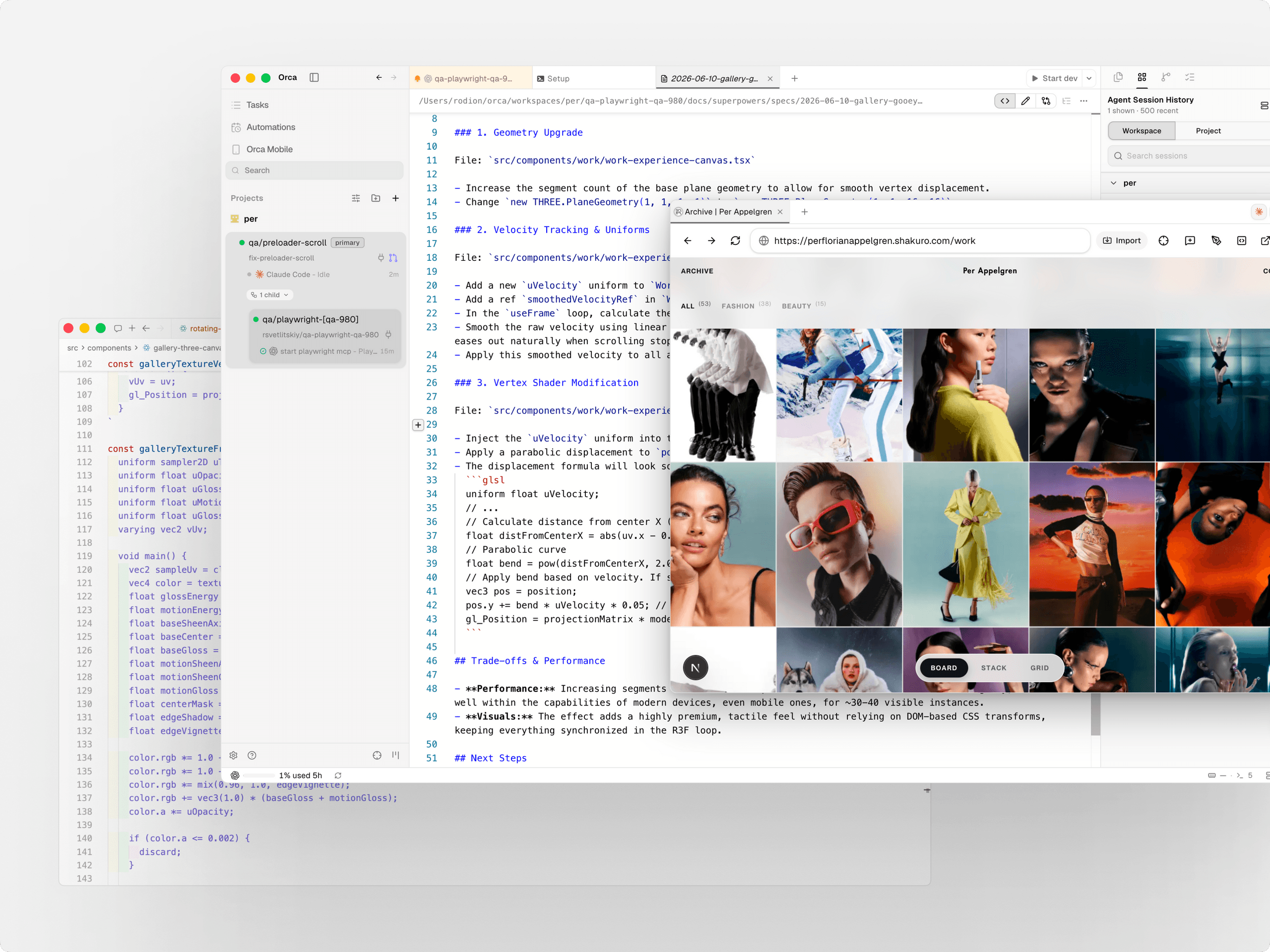Open a new editor tab with plus
1270x952 pixels.
[x=795, y=79]
